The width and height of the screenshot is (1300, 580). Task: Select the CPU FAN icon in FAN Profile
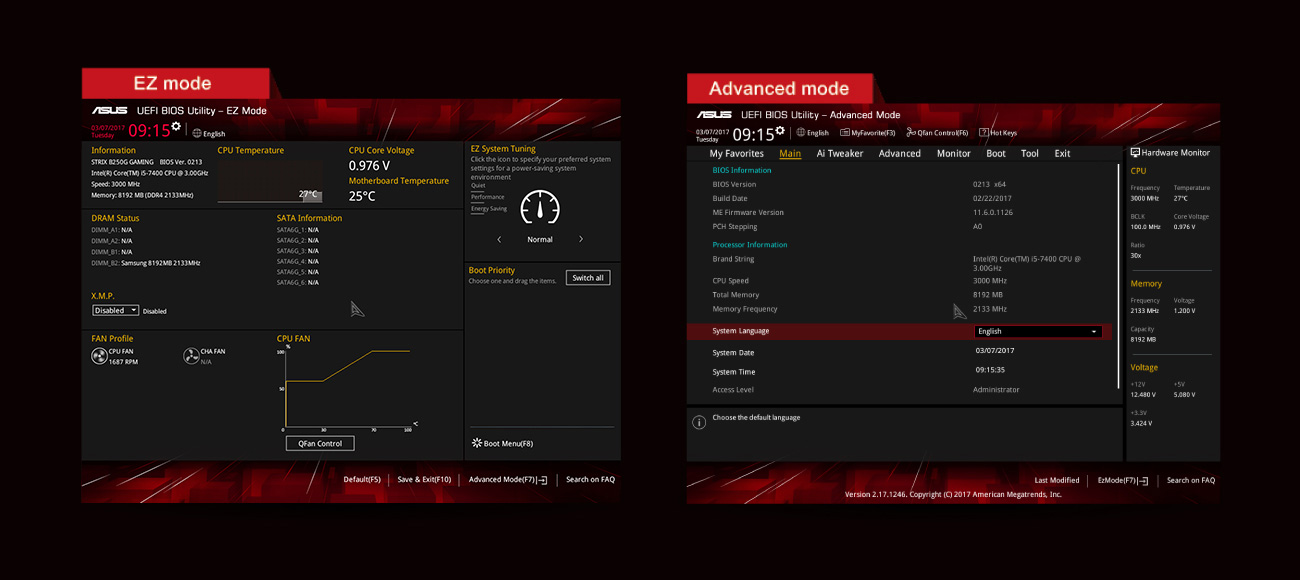pyautogui.click(x=99, y=356)
